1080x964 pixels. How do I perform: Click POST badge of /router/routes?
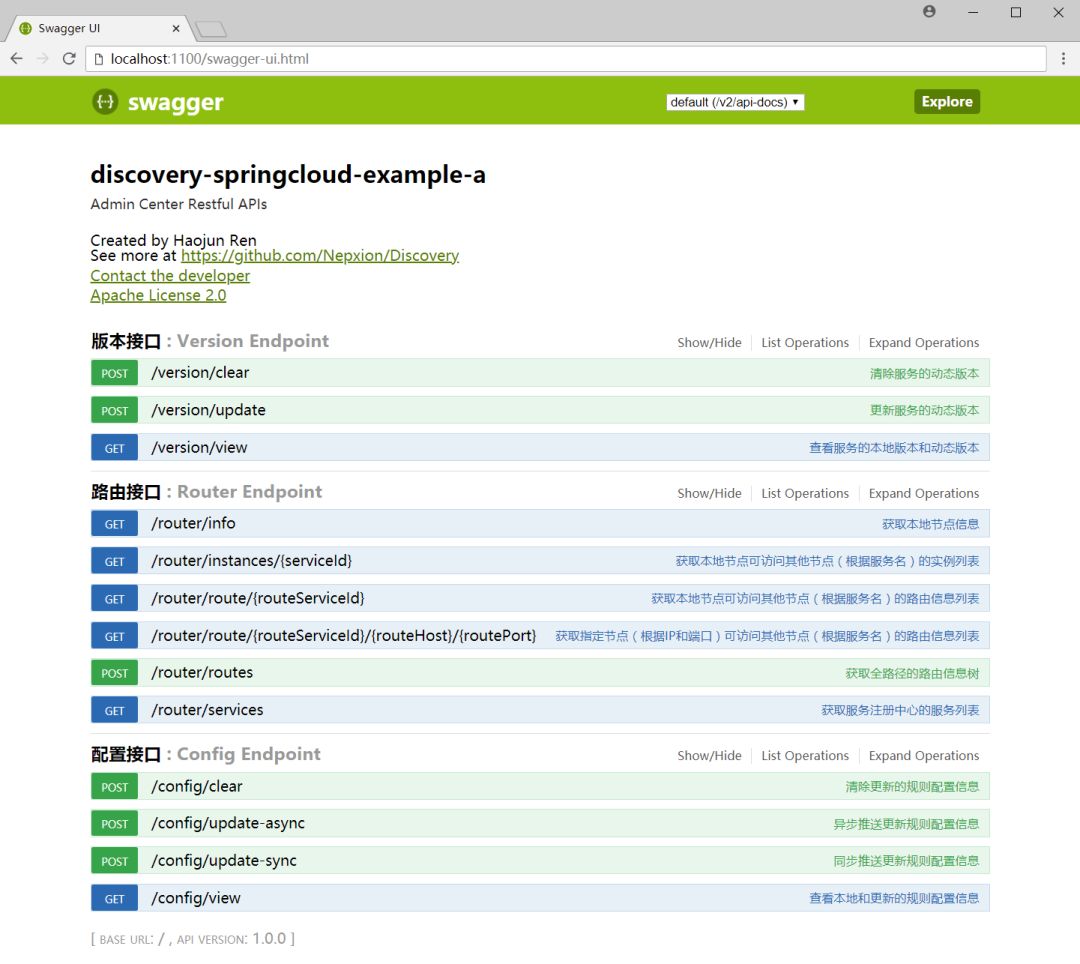point(114,673)
